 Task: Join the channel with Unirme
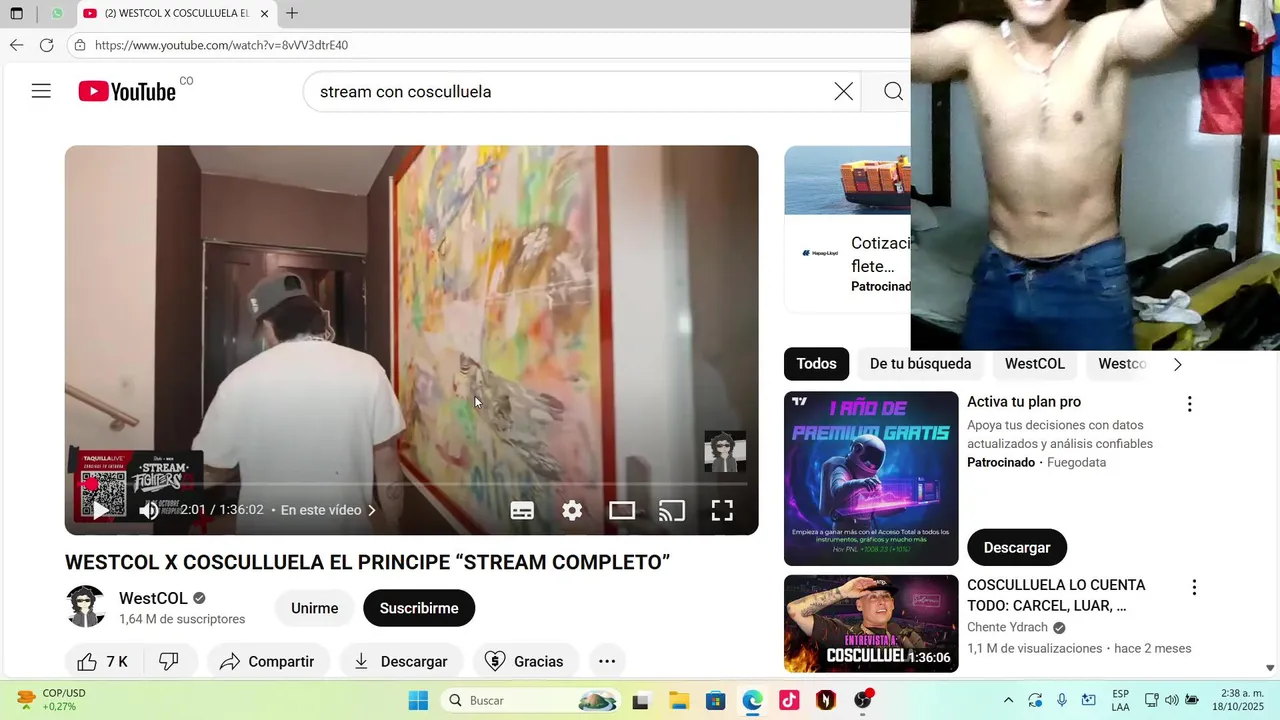[x=314, y=608]
